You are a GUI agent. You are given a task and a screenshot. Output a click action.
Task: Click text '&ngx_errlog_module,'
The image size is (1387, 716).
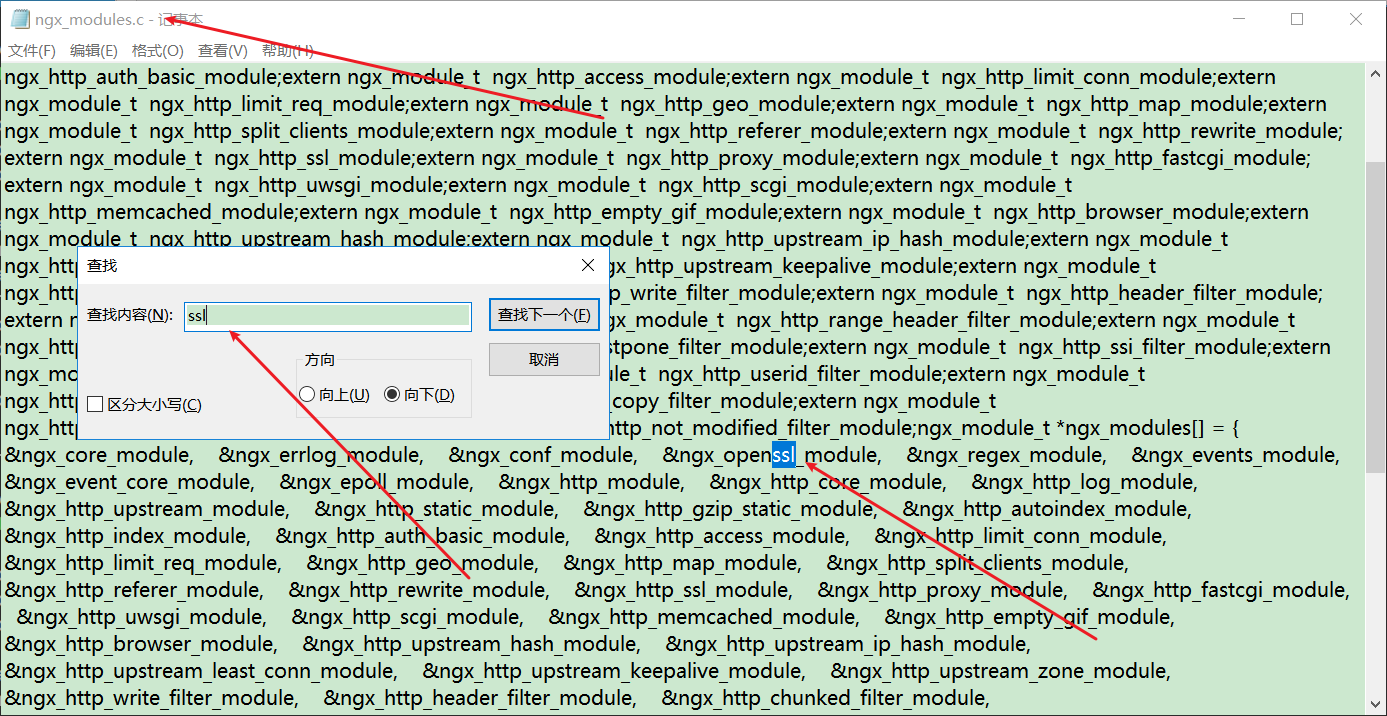[x=321, y=456]
